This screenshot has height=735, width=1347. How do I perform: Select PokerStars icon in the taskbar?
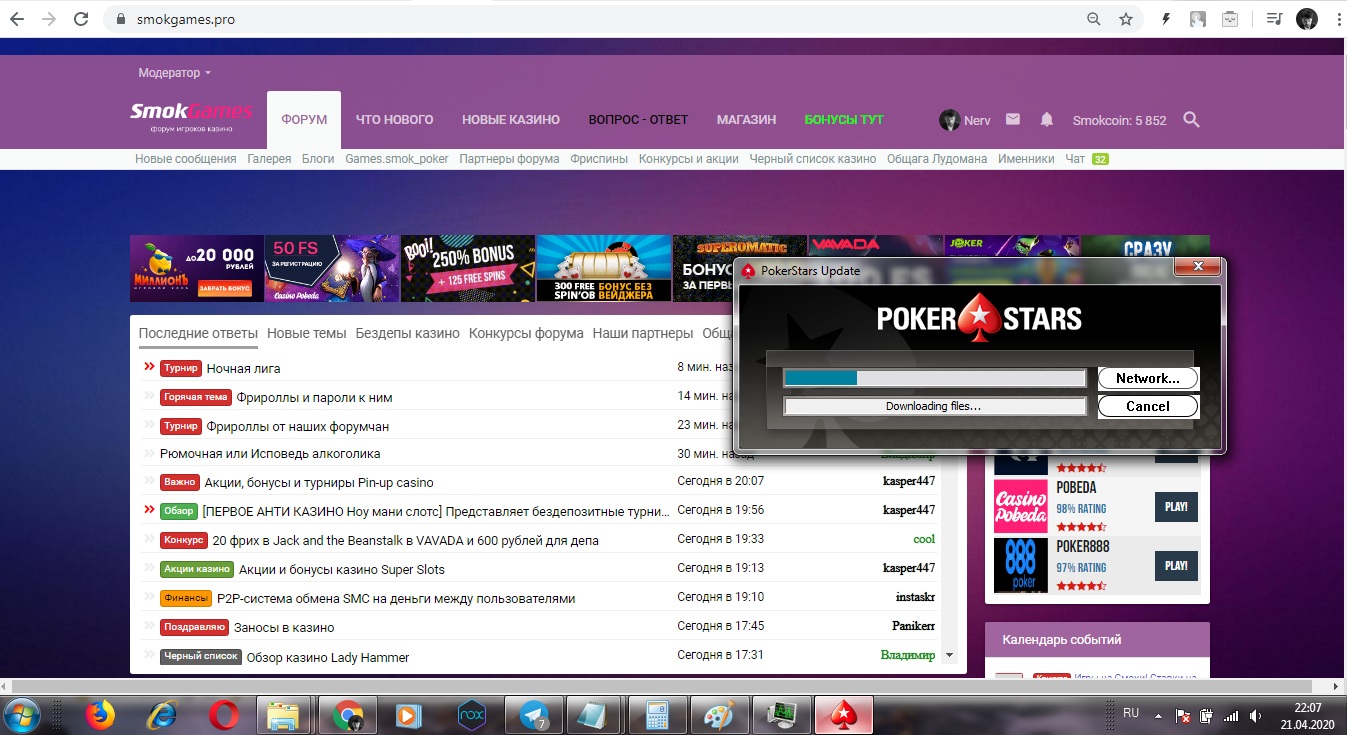point(844,715)
